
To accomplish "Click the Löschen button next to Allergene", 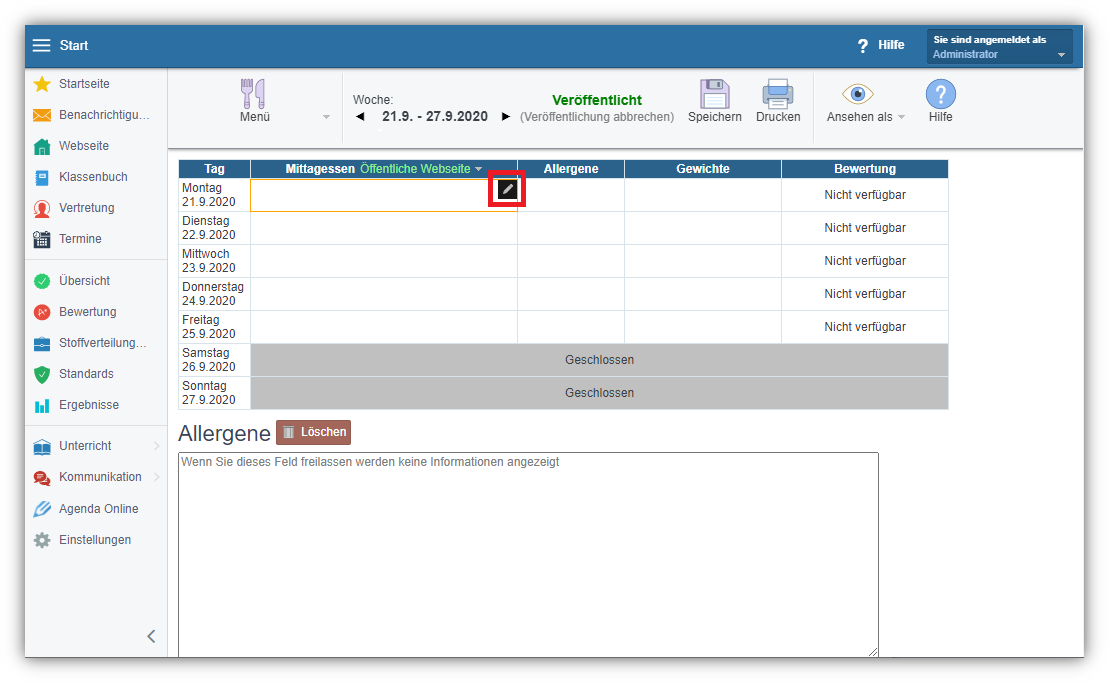I will pyautogui.click(x=313, y=432).
